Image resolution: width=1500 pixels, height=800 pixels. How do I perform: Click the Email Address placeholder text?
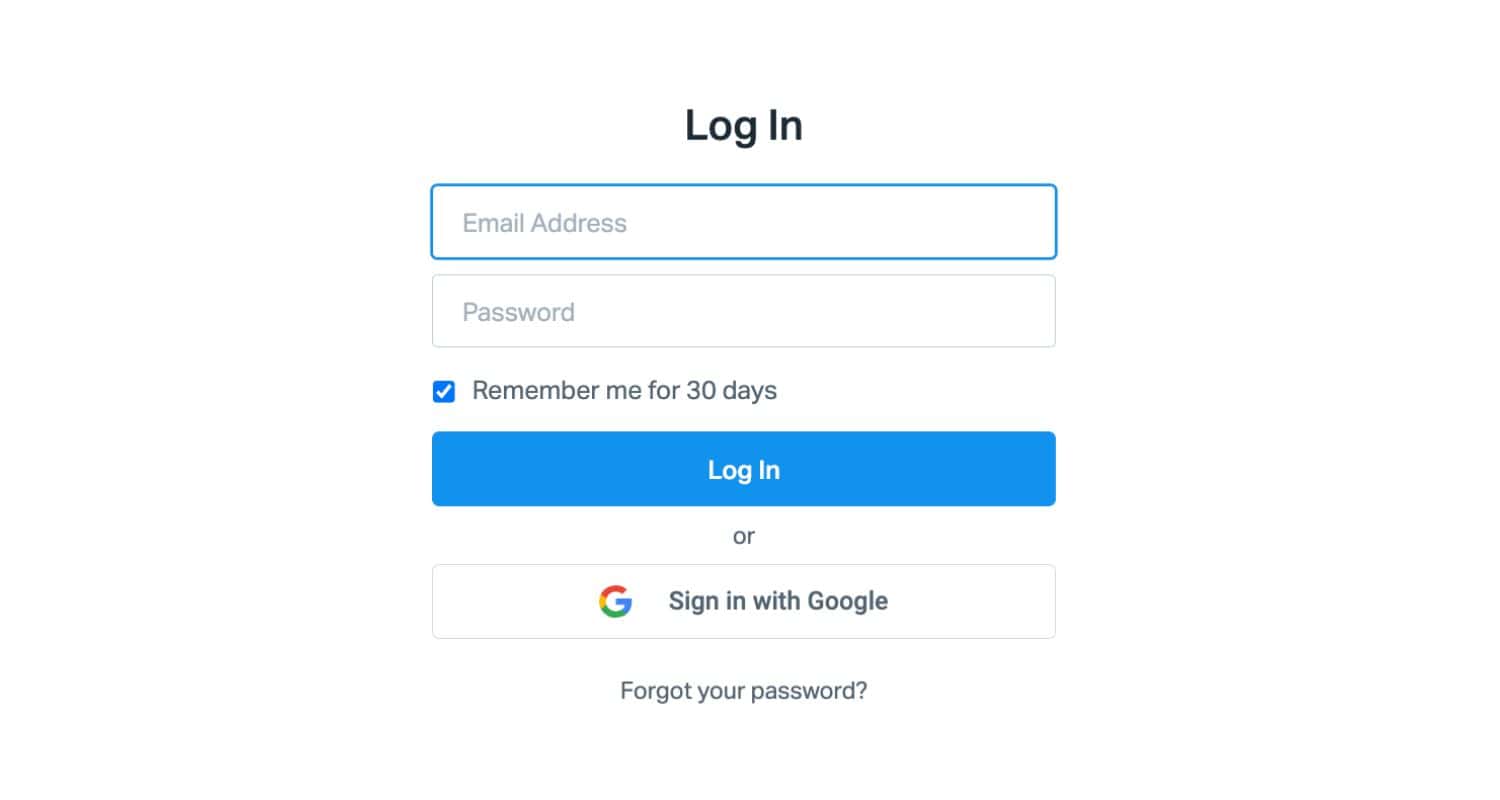point(544,222)
